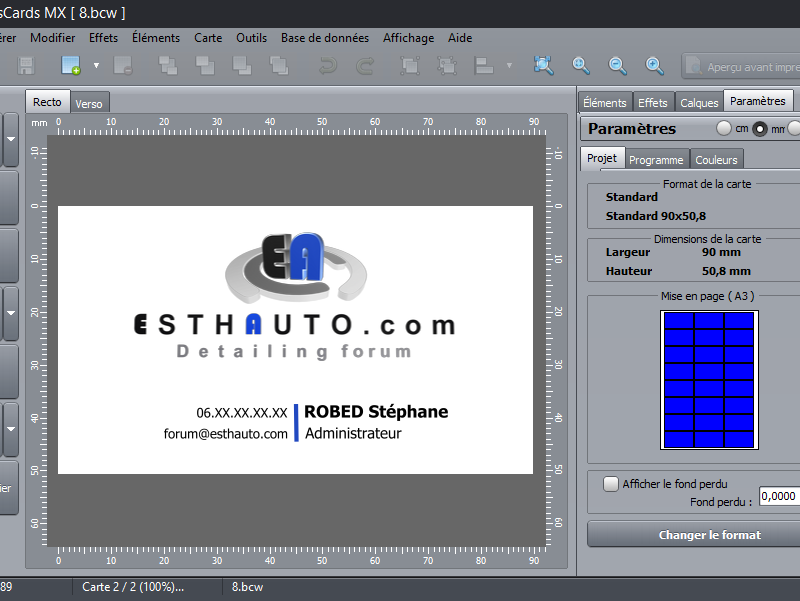Click the A3 page layout preview thumbnail
The height and width of the screenshot is (601, 800).
[709, 380]
